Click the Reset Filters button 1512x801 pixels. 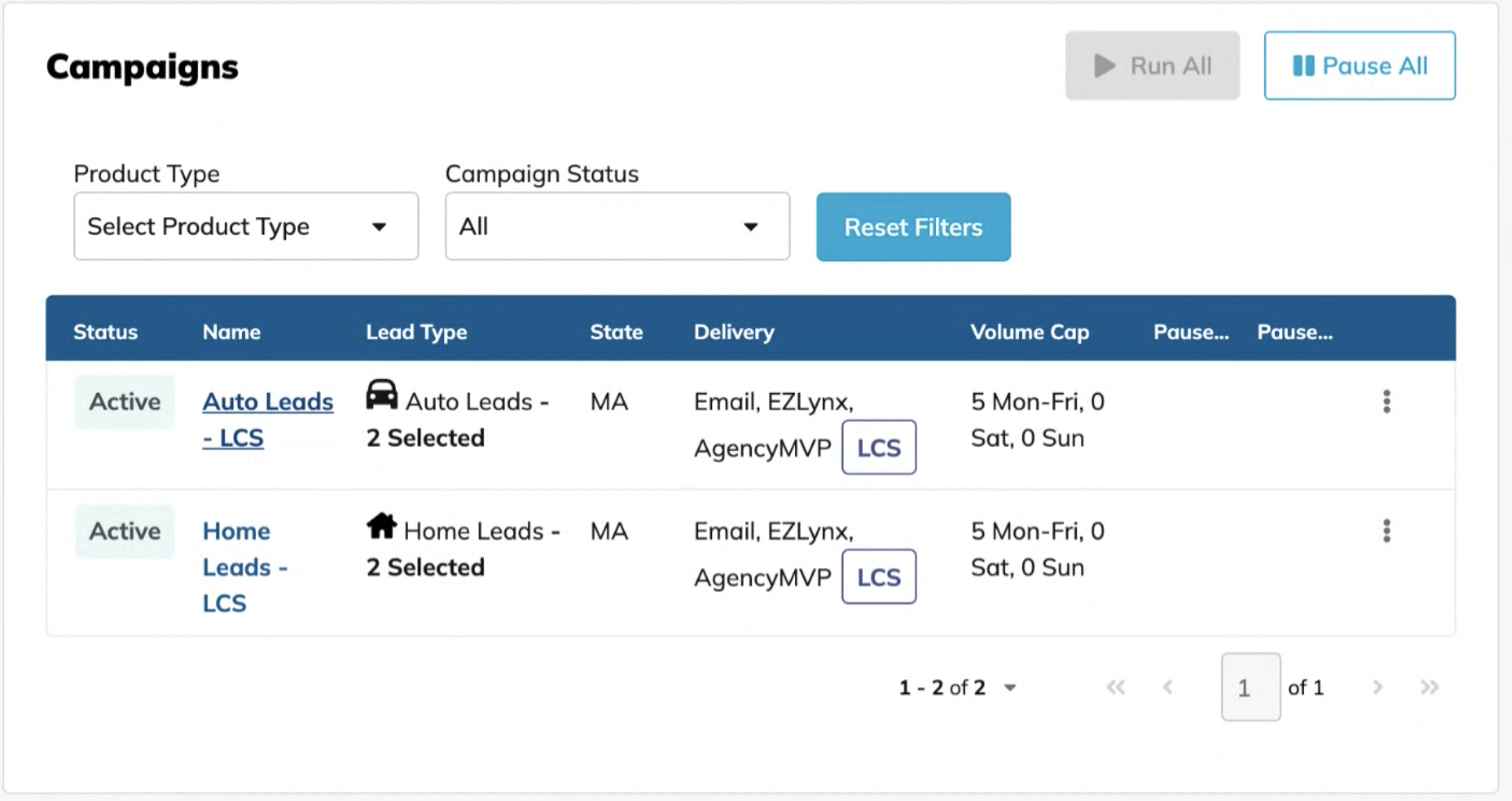coord(913,227)
